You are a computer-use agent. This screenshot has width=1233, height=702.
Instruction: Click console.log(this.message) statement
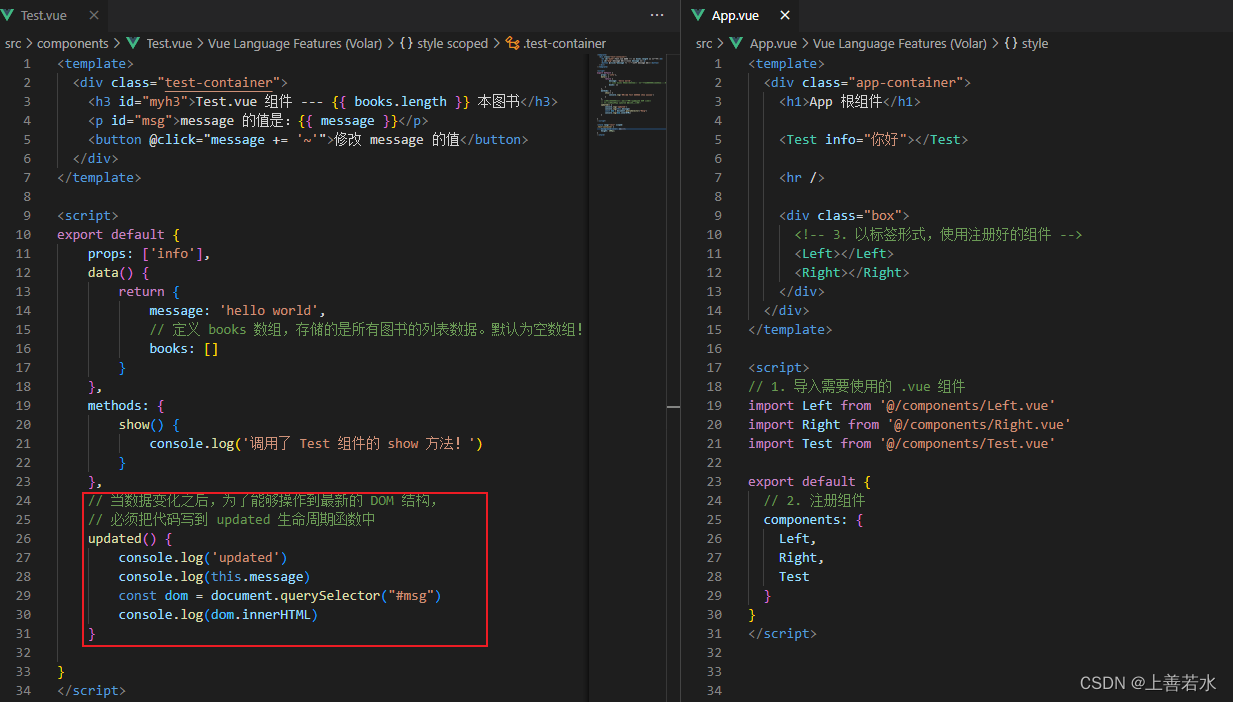(215, 576)
